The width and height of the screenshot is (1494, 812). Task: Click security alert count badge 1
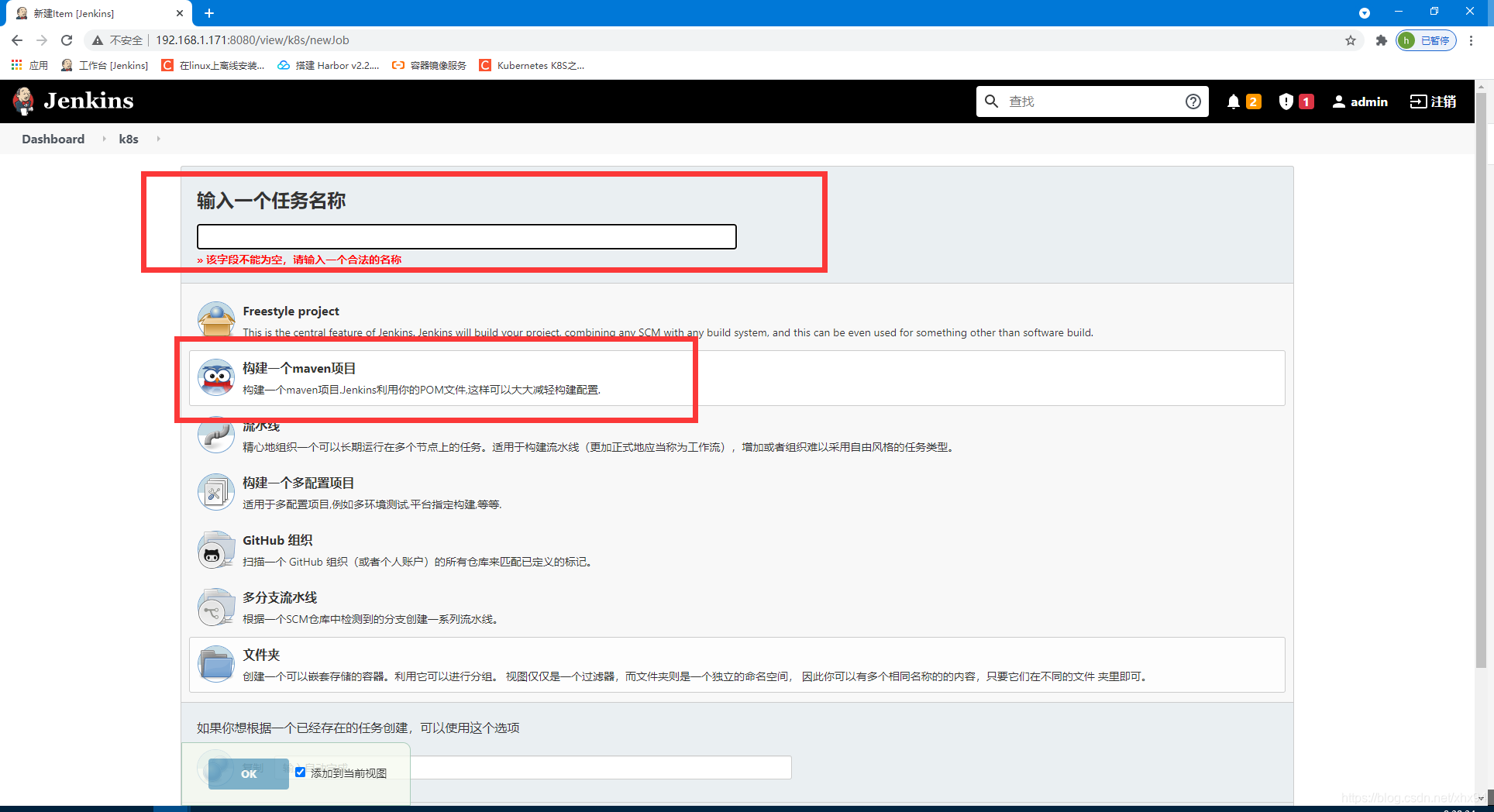[x=1306, y=101]
